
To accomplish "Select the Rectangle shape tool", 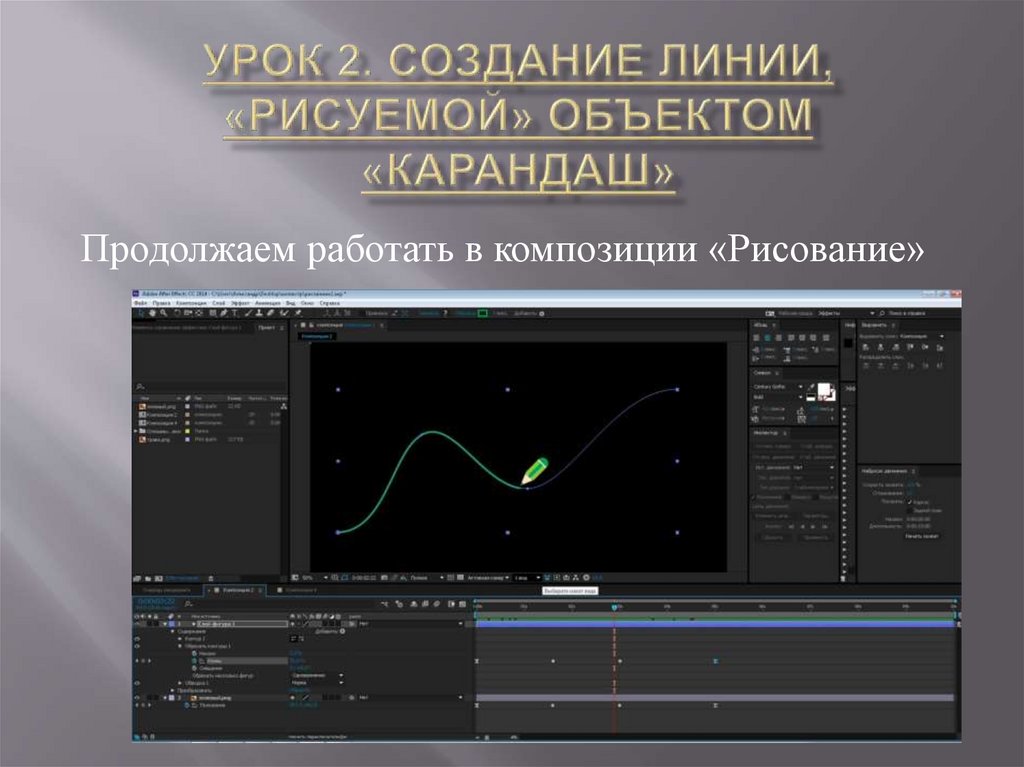I will point(213,314).
